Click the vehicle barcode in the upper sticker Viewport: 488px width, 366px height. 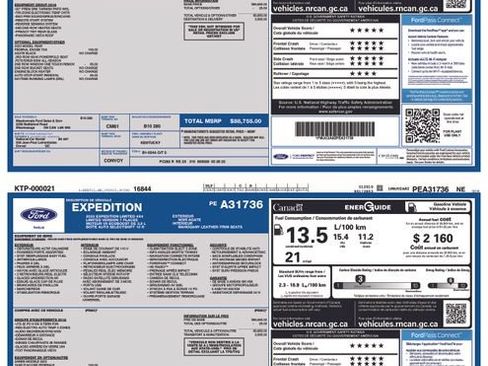coord(335,129)
